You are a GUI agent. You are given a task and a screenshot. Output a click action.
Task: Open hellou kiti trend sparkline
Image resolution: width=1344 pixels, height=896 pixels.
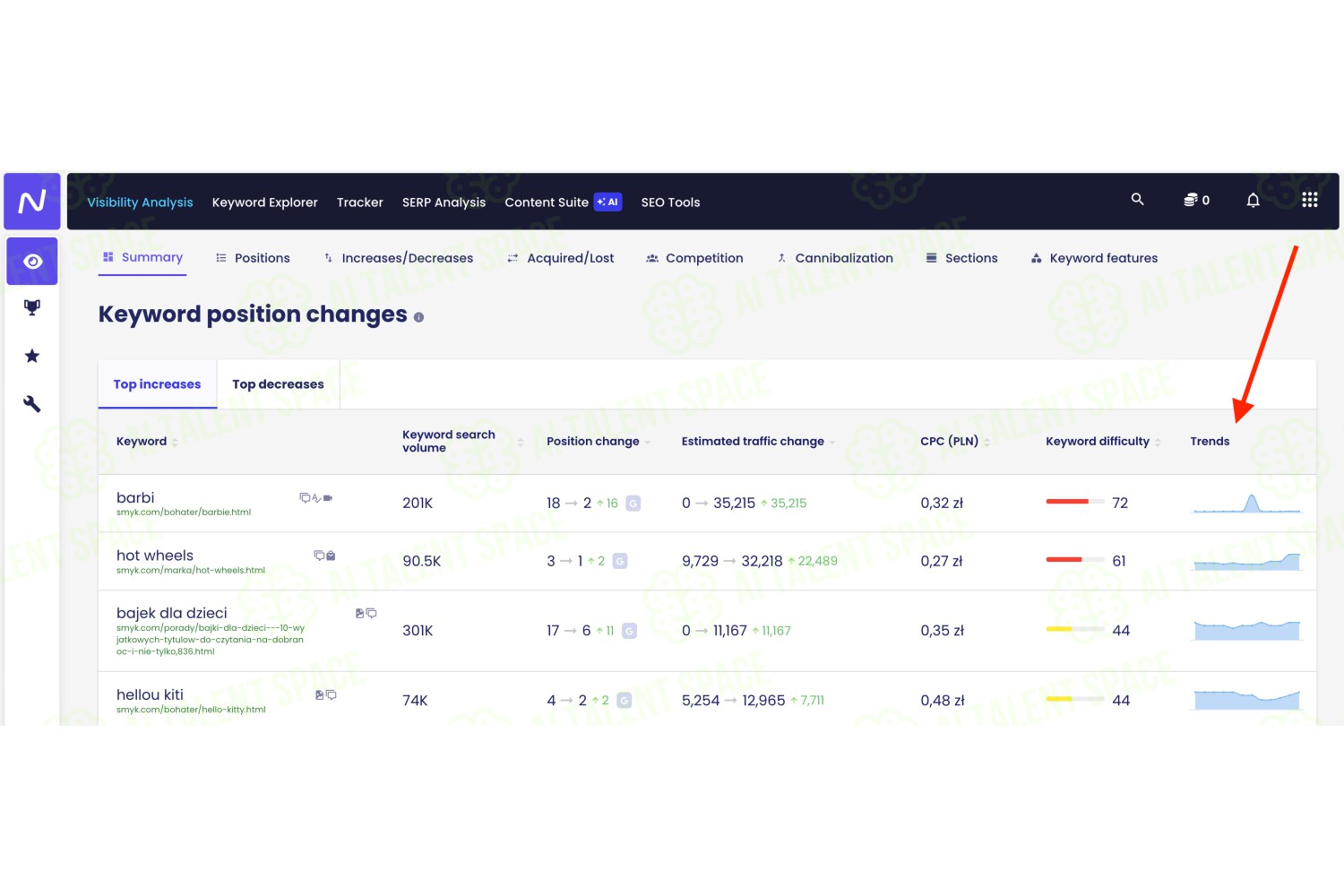tap(1246, 699)
